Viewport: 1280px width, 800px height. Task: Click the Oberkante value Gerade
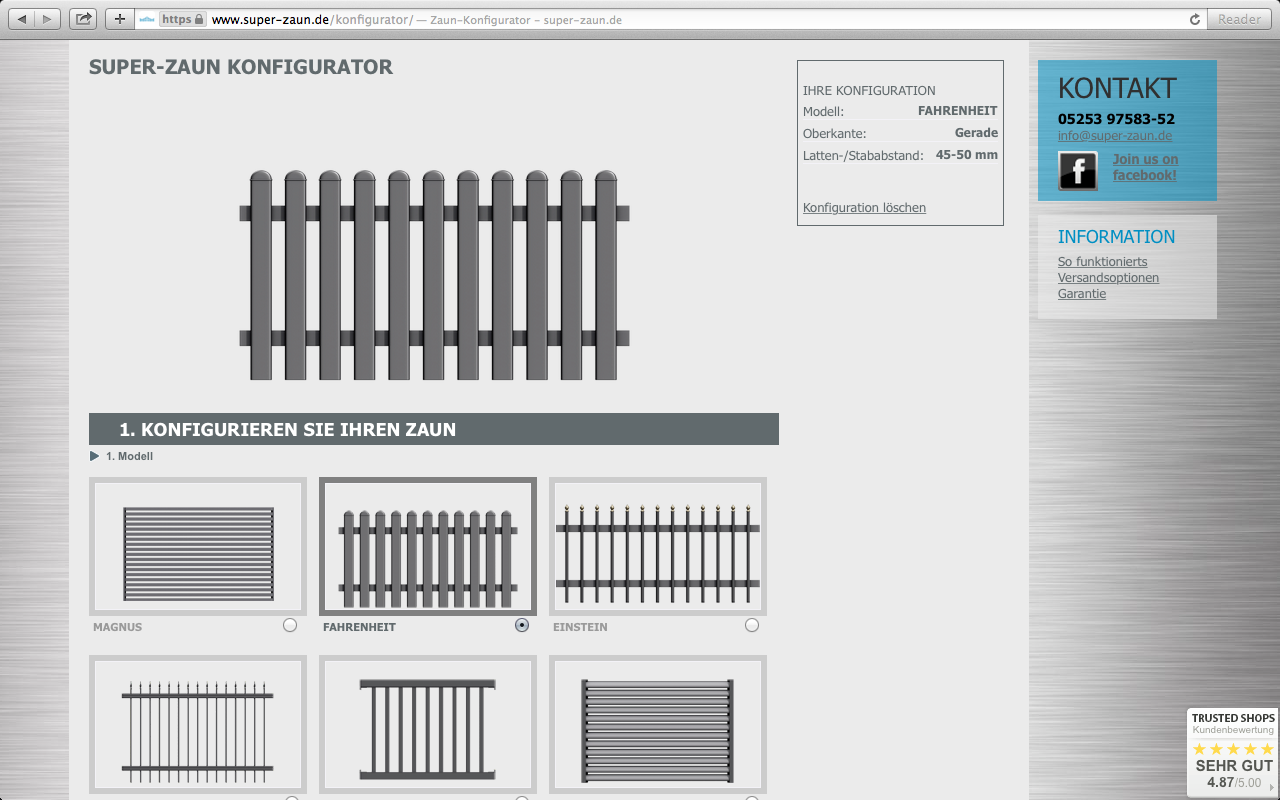click(976, 133)
